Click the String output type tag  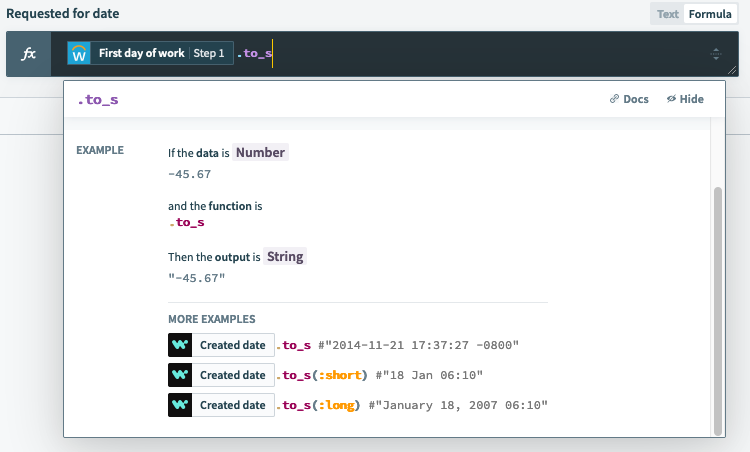point(285,256)
